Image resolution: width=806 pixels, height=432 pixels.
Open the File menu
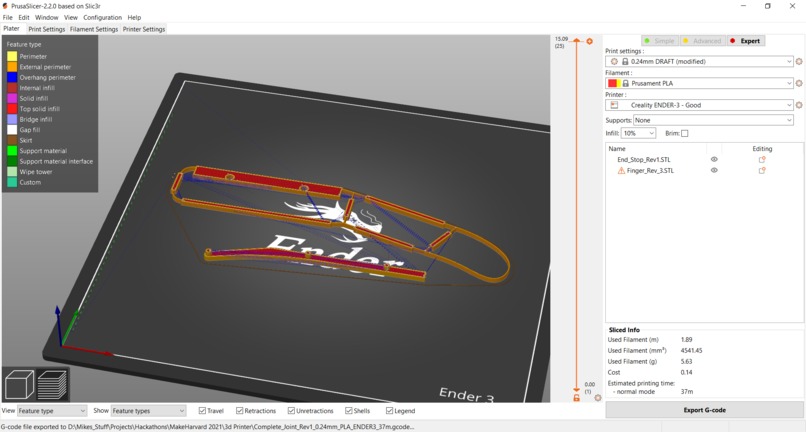tap(8, 17)
